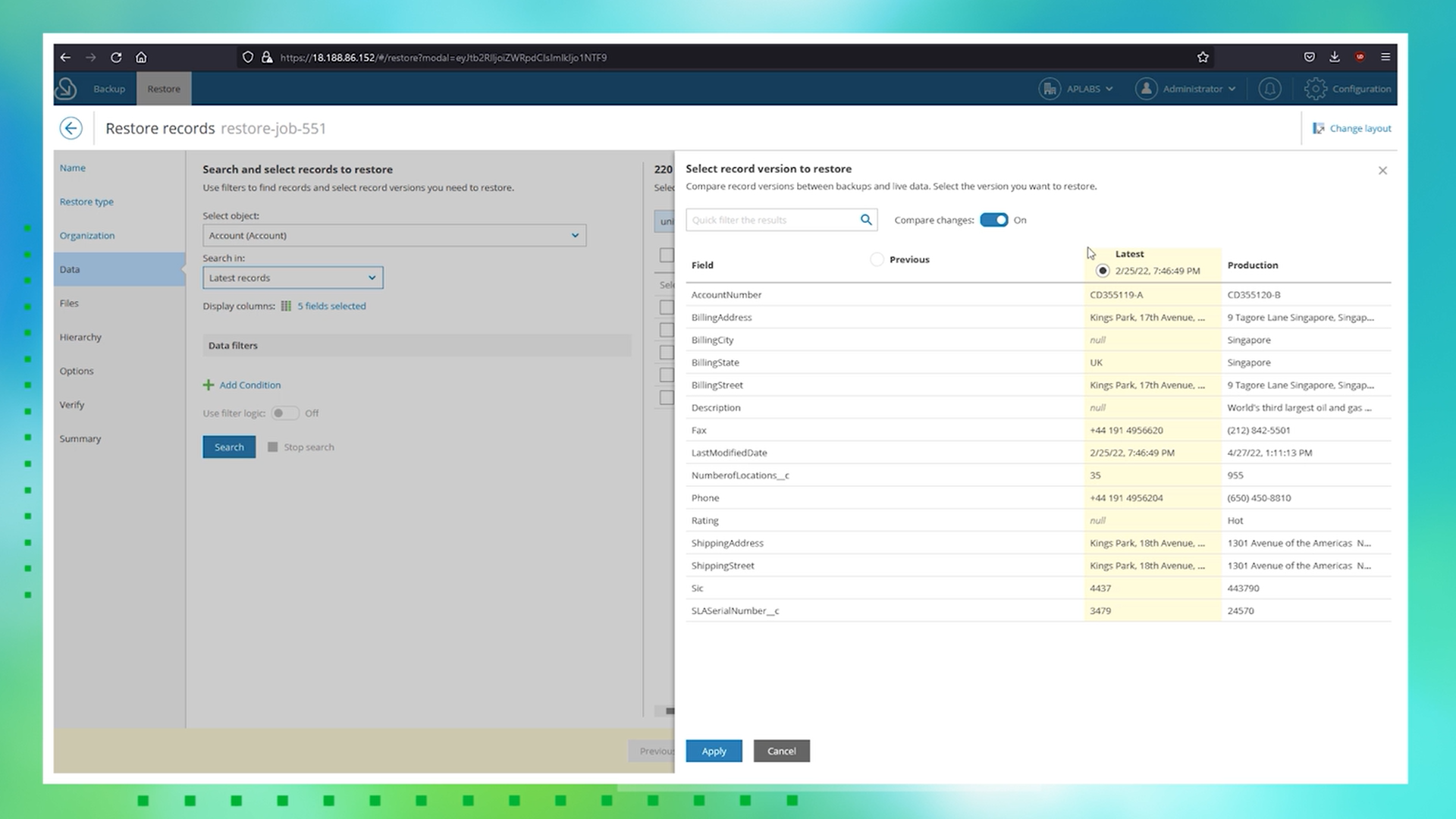Go to the Restore type step
Viewport: 1456px width, 819px height.
pos(86,202)
